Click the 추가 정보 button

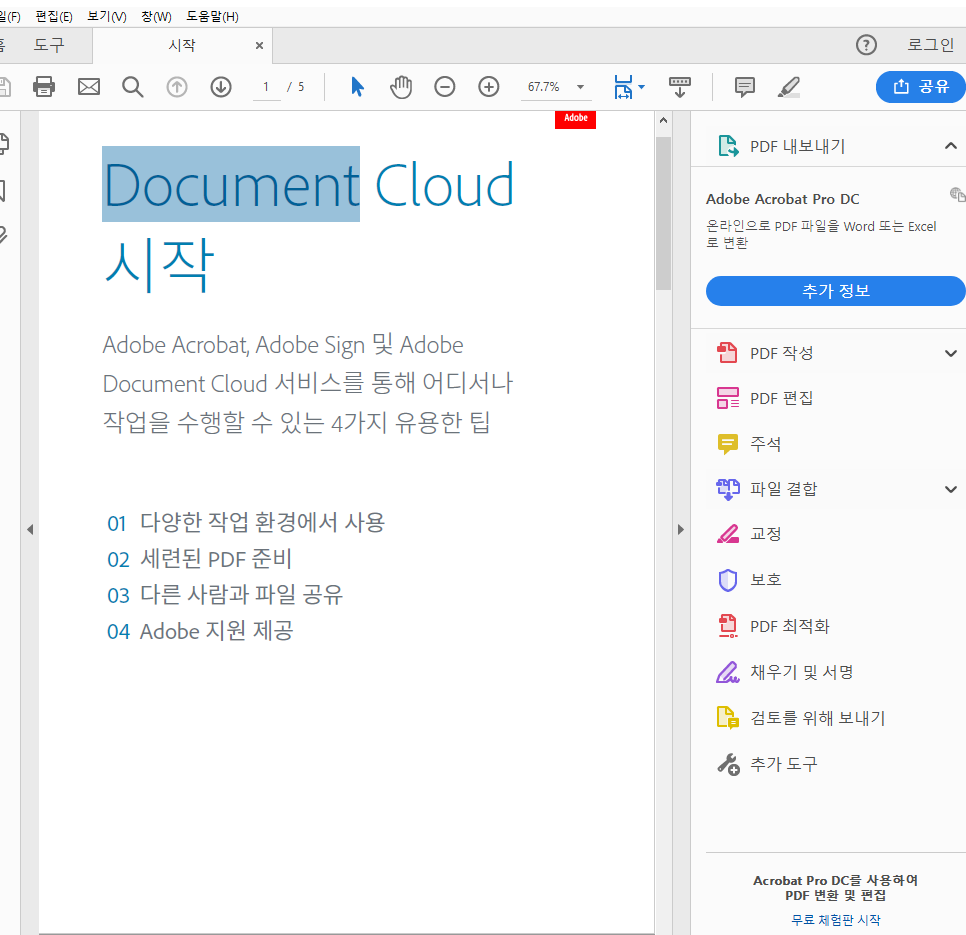coord(835,291)
